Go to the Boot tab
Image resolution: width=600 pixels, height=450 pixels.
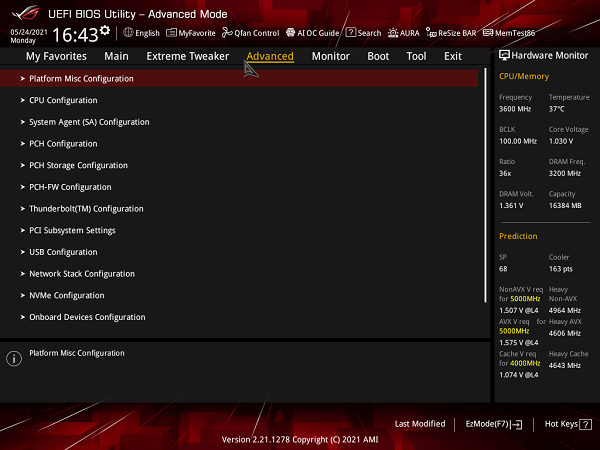coord(378,56)
